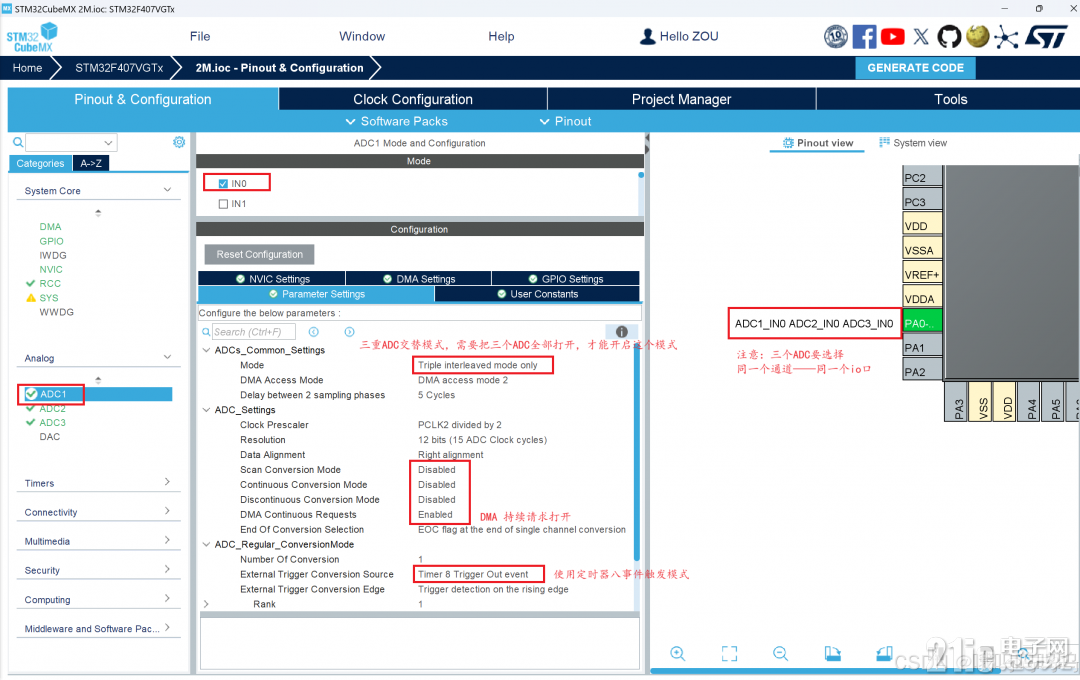Go to previous parameter search result
The height and width of the screenshot is (680, 1080).
313,332
